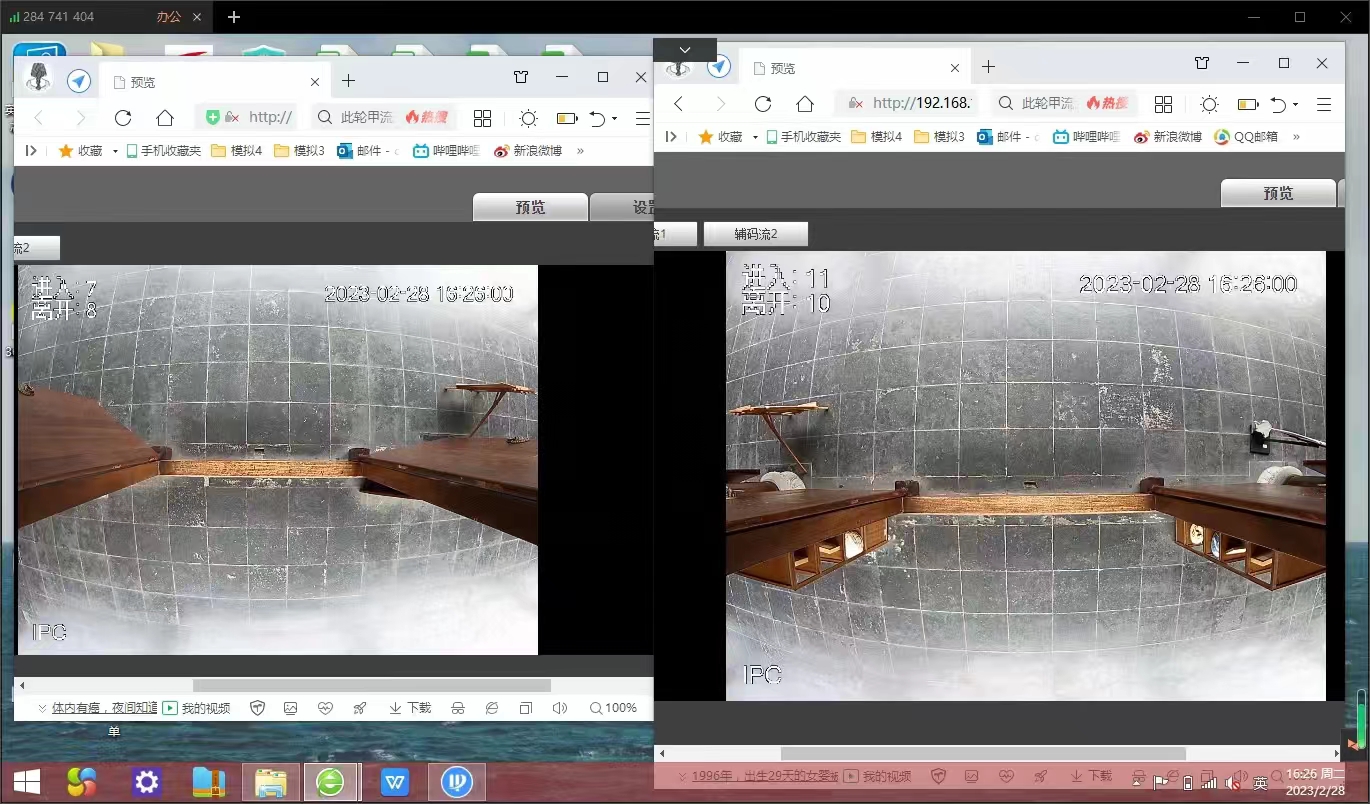1370x804 pixels.
Task: Open extensions grid in left browser toolbar
Action: click(482, 118)
